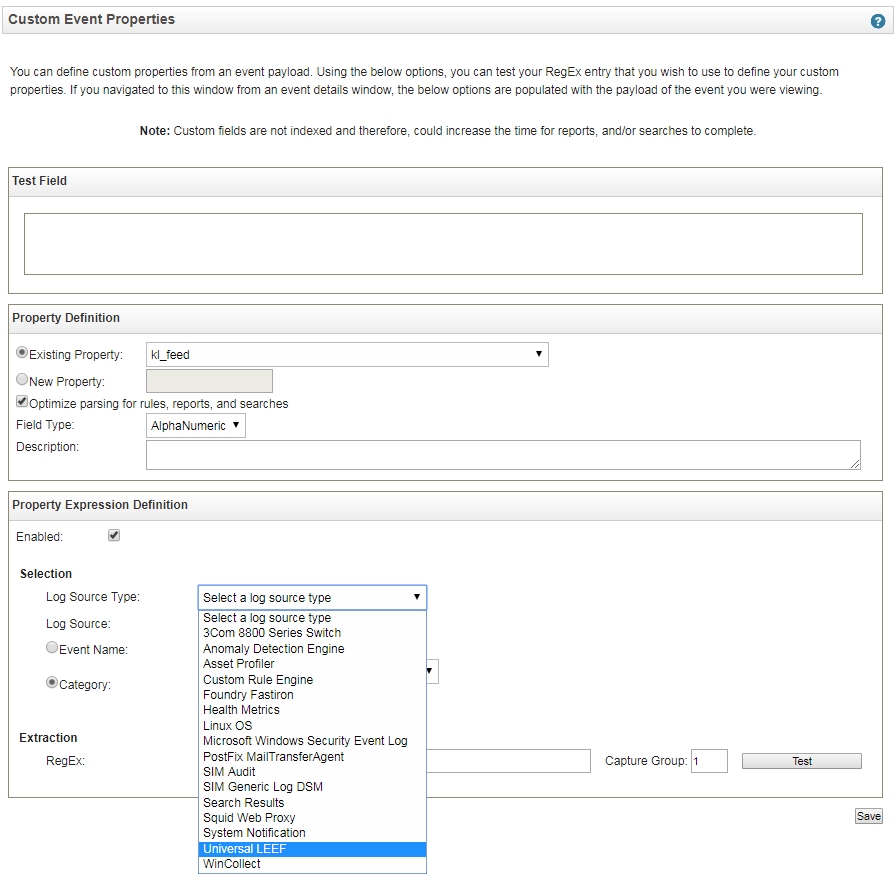
Task: Open the Category dropdown
Action: (430, 671)
